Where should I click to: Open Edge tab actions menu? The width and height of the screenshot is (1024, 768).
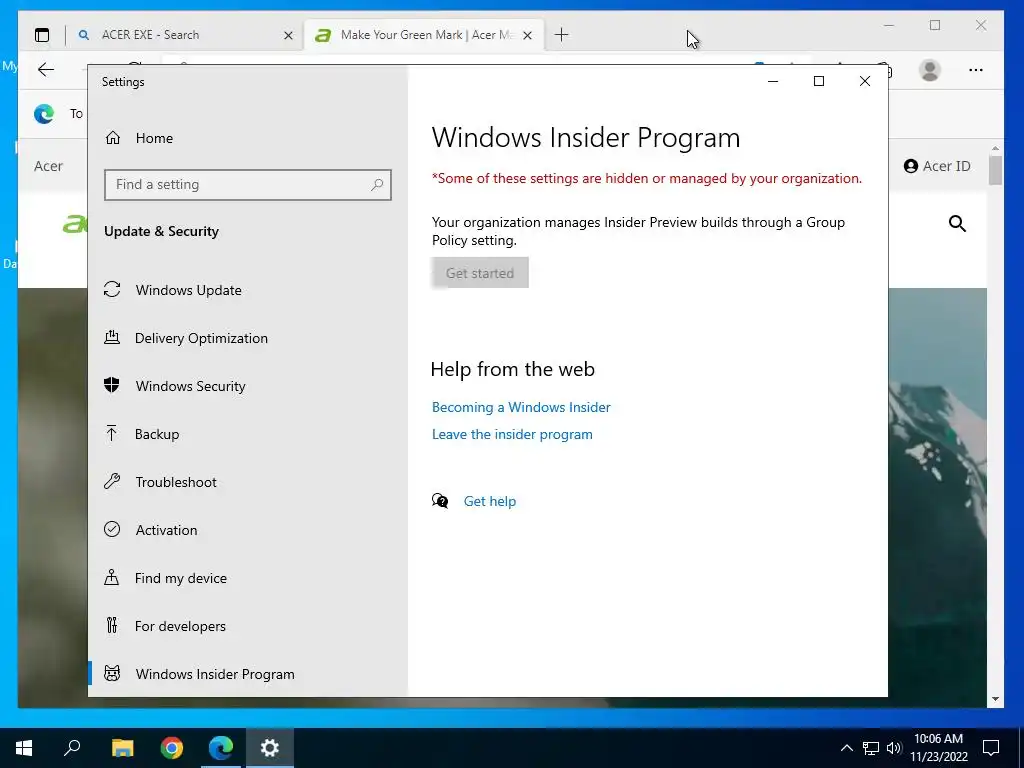click(42, 35)
